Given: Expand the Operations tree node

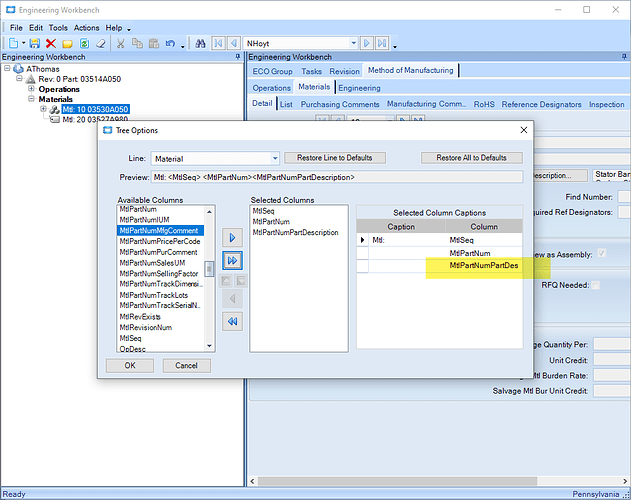Looking at the screenshot, I should pyautogui.click(x=31, y=89).
